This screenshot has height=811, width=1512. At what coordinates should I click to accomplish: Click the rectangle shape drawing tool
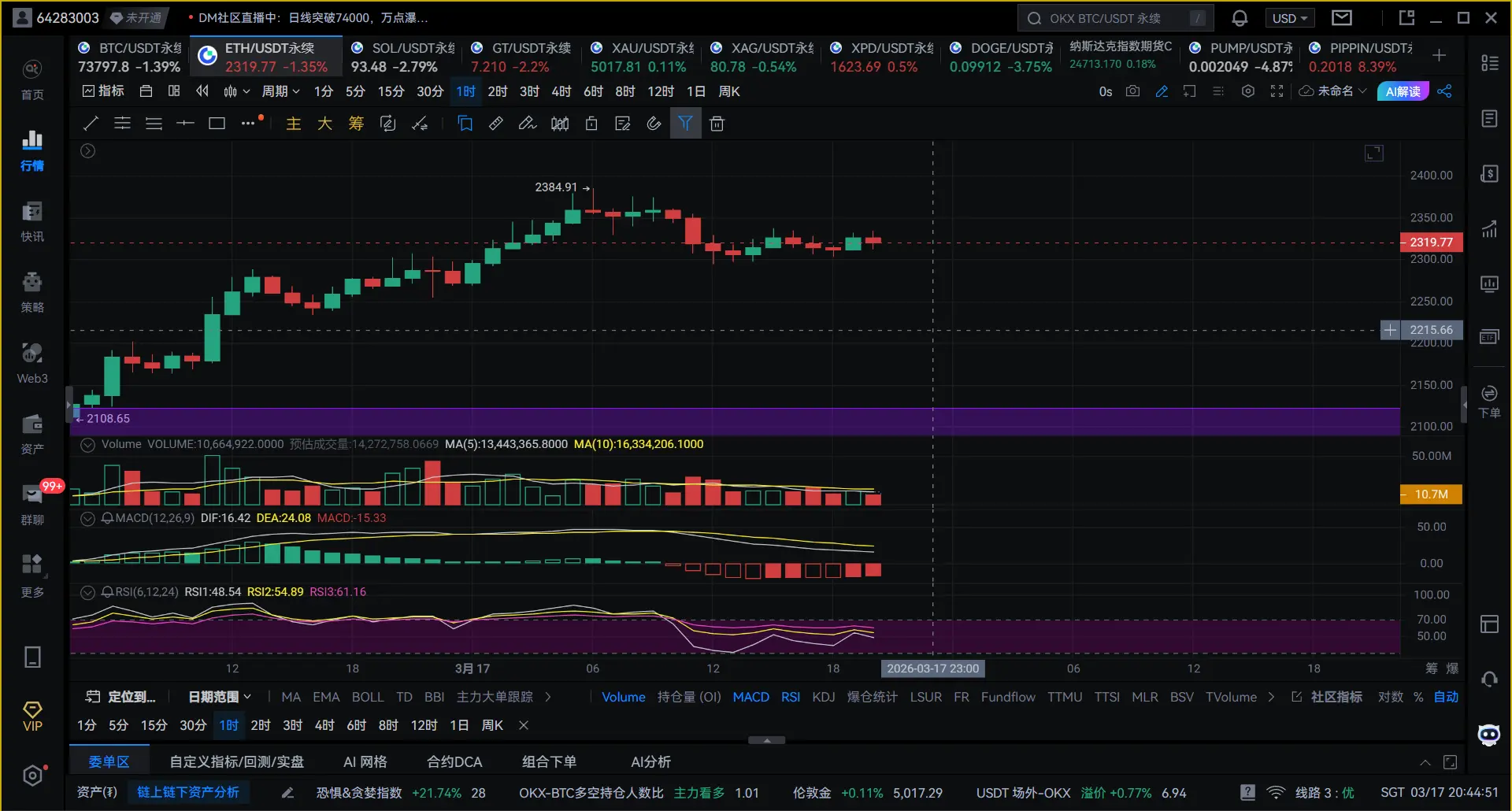point(217,124)
